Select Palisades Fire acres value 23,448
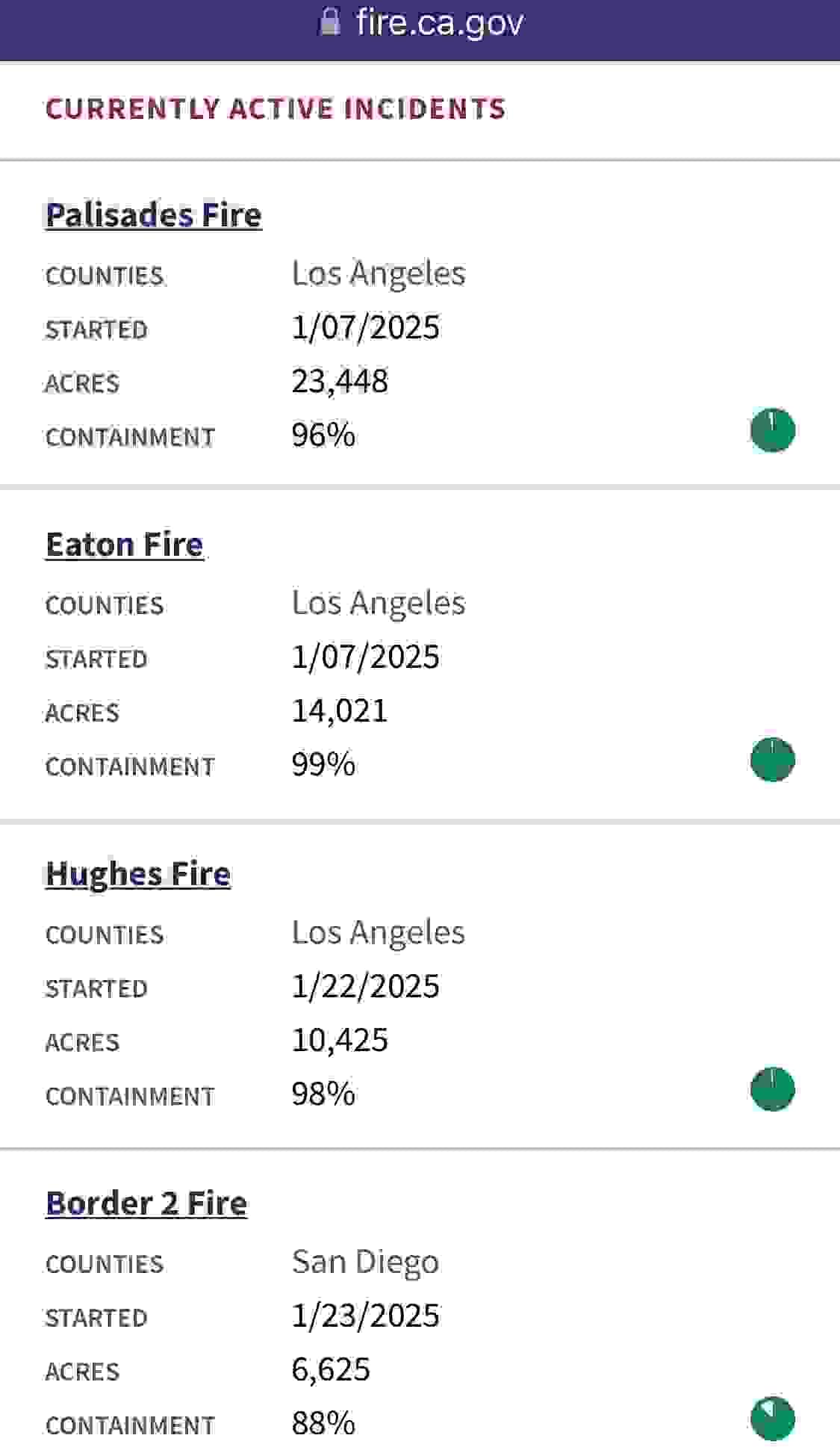Screen dimensions: 840x1450 (340, 381)
